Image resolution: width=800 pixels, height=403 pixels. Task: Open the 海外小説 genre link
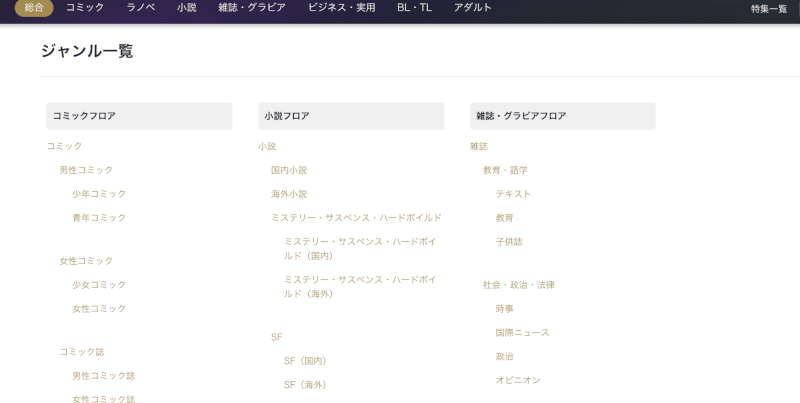[289, 194]
